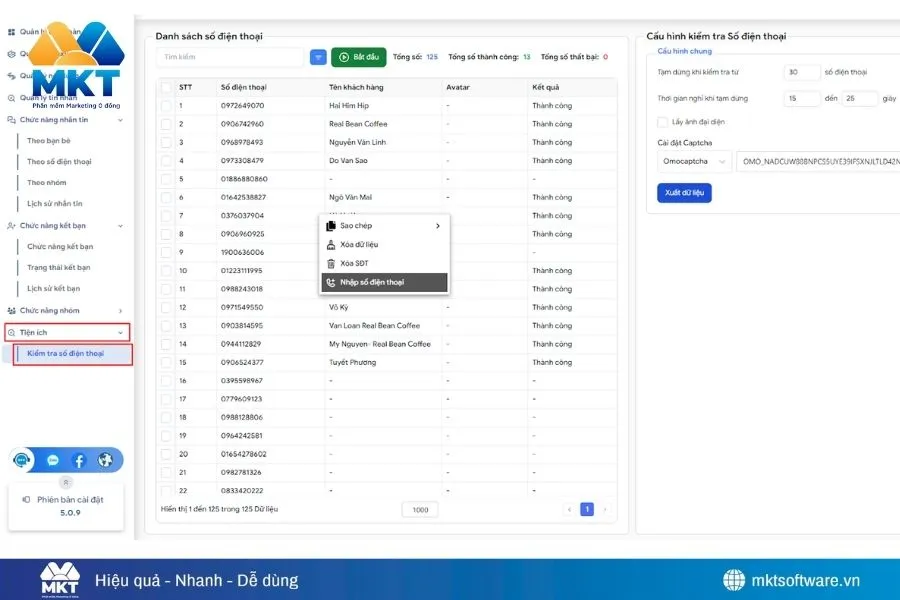Expand the Chức năng nhóm section
The image size is (900, 600).
pyautogui.click(x=66, y=311)
